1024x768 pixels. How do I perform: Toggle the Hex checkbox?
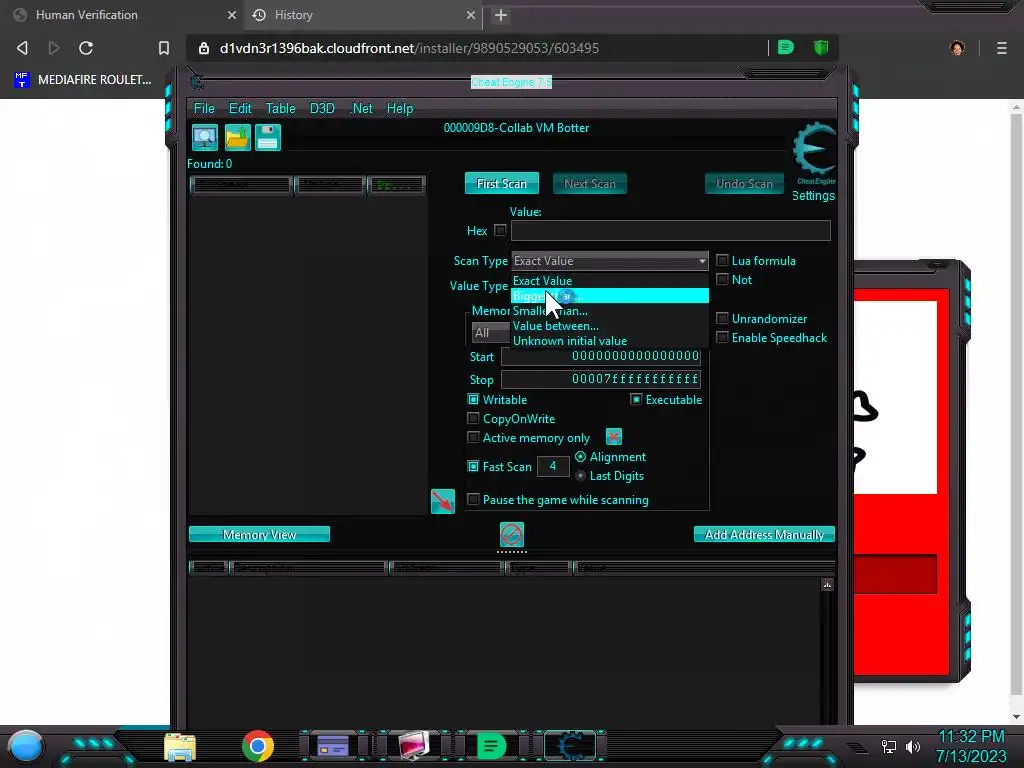click(500, 230)
